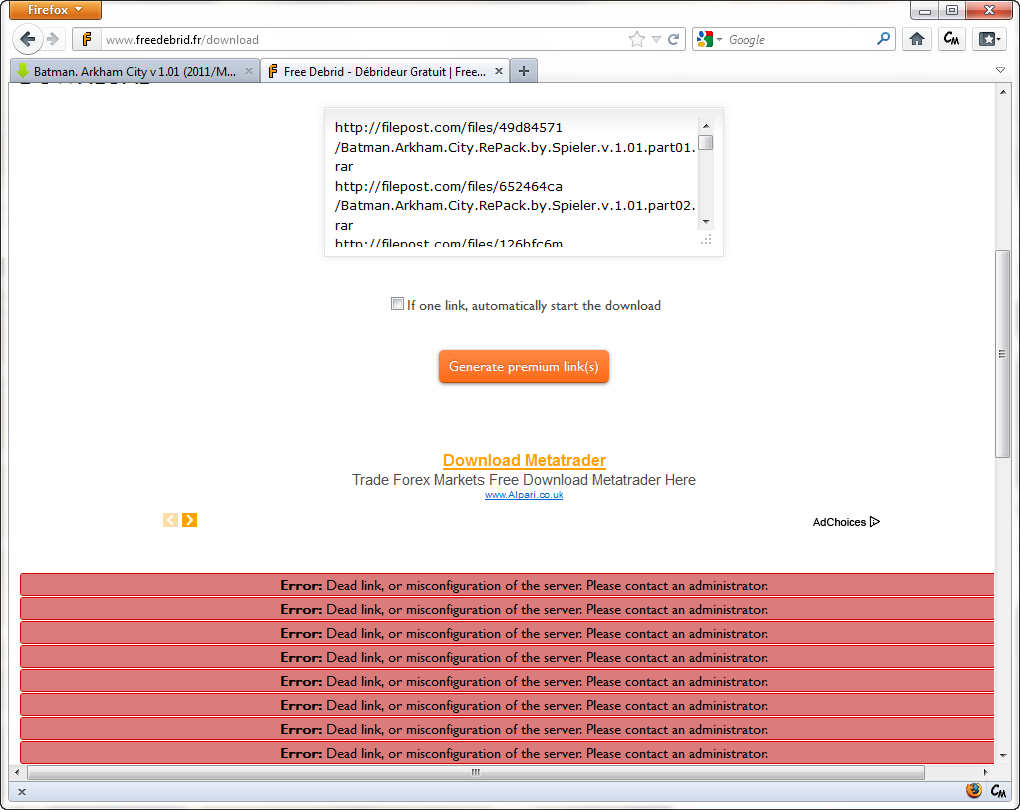Close the Free Debrid tab
Image resolution: width=1020 pixels, height=810 pixels.
pyautogui.click(x=499, y=71)
